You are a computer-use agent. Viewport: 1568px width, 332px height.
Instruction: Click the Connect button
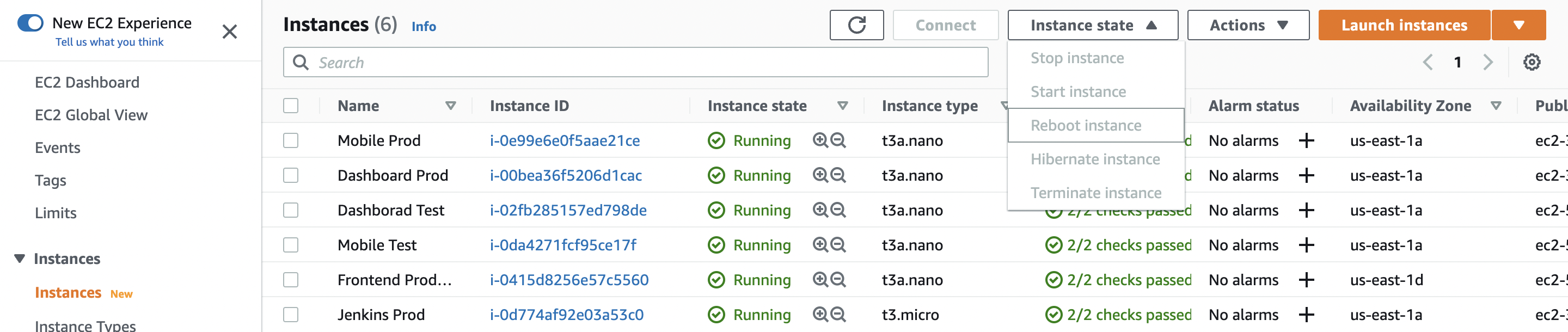(945, 25)
